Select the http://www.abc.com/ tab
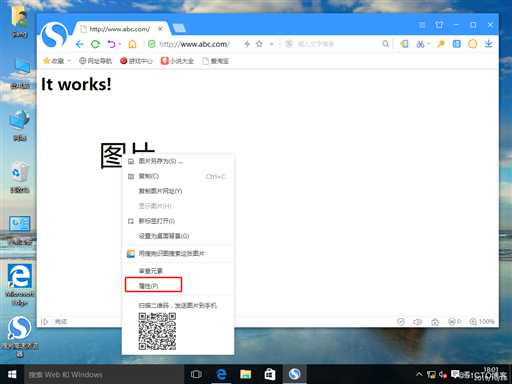 (x=119, y=29)
